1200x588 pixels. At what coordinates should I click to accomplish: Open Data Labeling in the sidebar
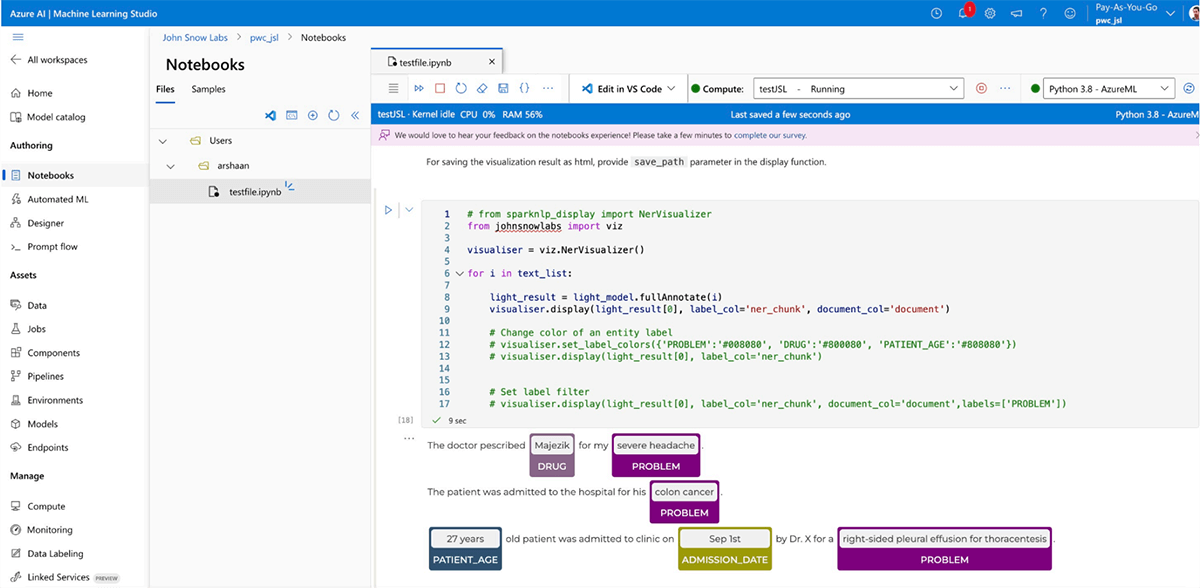point(55,553)
